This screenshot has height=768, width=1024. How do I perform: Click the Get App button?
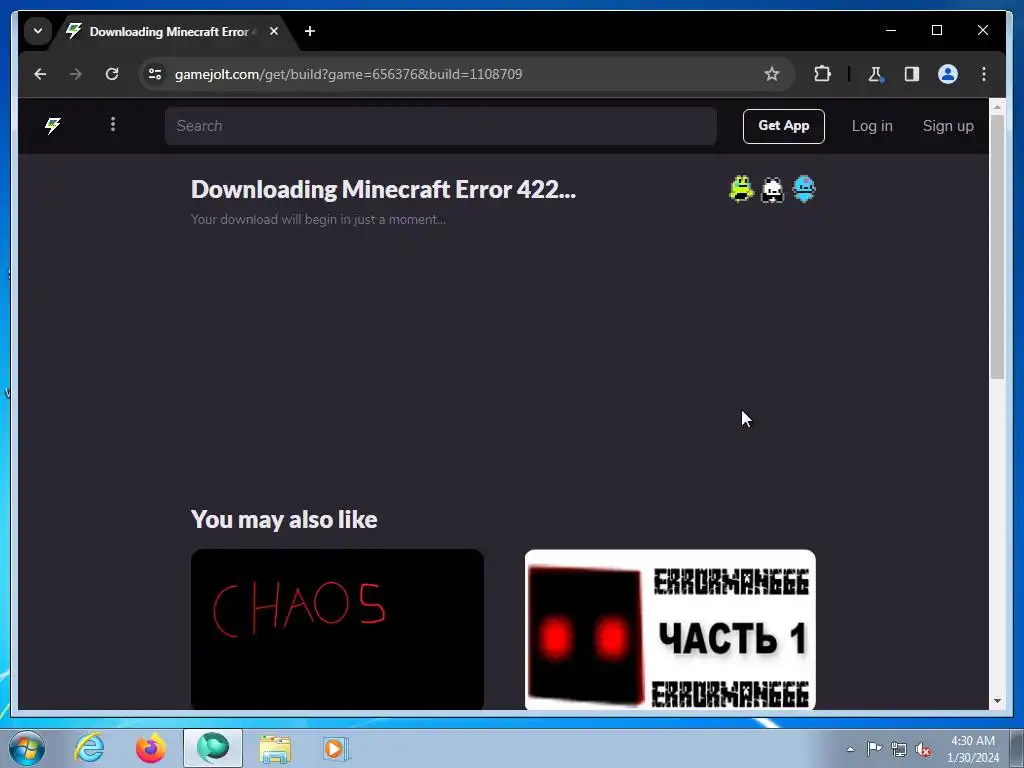pos(784,126)
